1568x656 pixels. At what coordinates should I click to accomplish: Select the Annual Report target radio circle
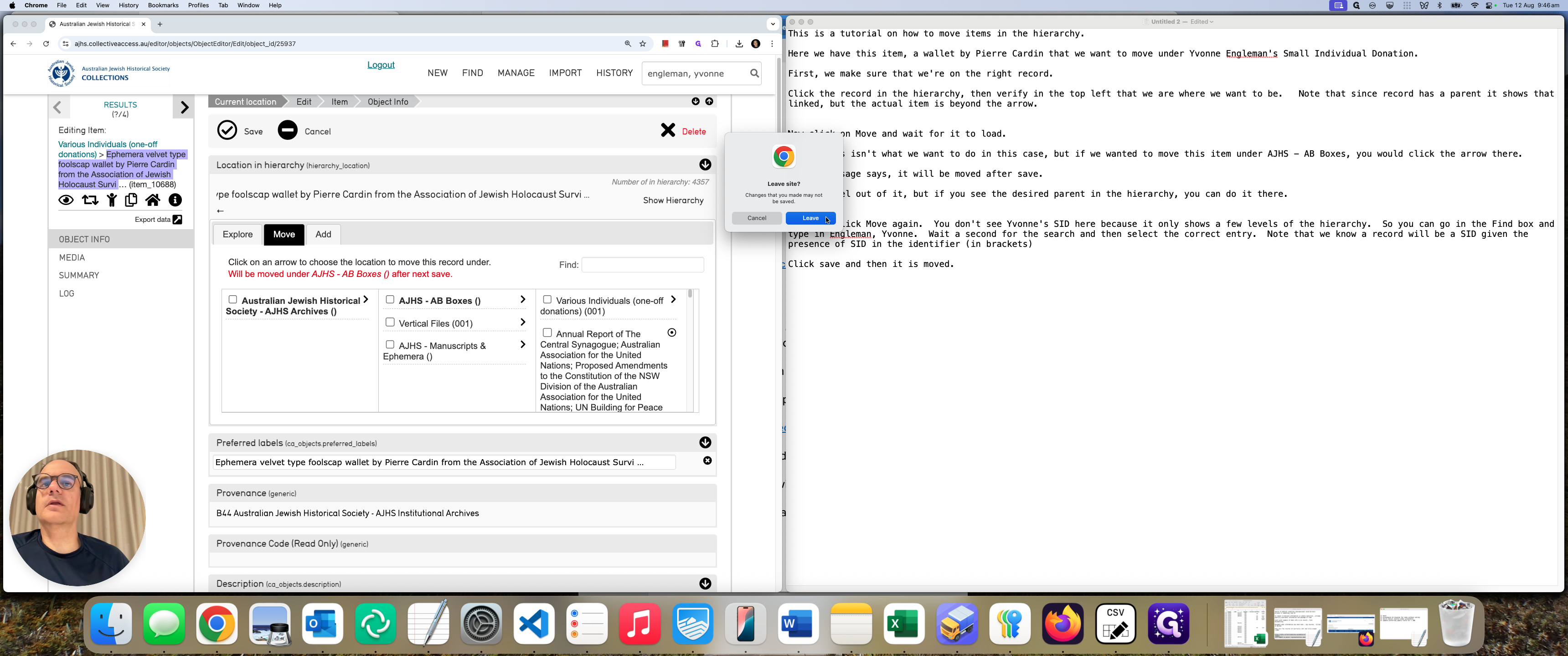672,333
